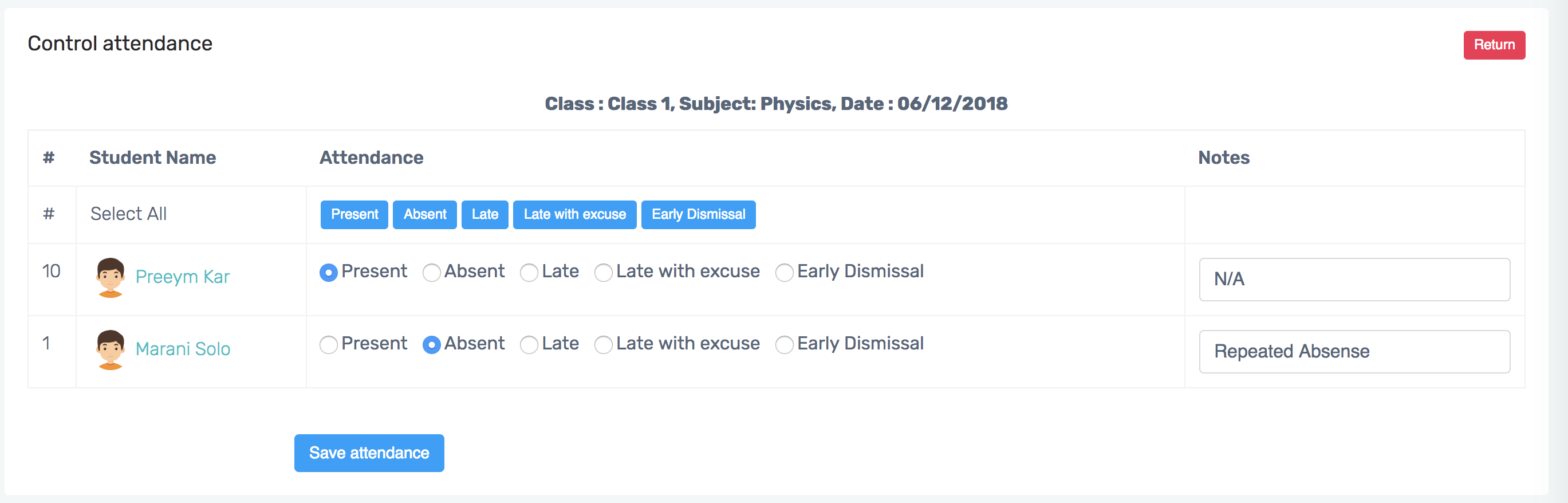Click Marani Solo's avatar icon

point(110,349)
